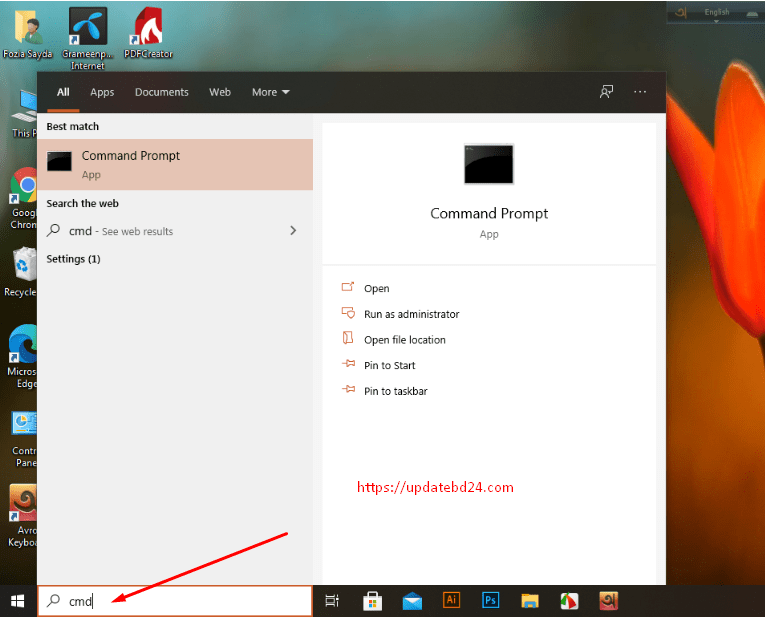Viewport: 765px width, 622px height.
Task: Open the three-dot options menu in the search panel
Action: 640,92
